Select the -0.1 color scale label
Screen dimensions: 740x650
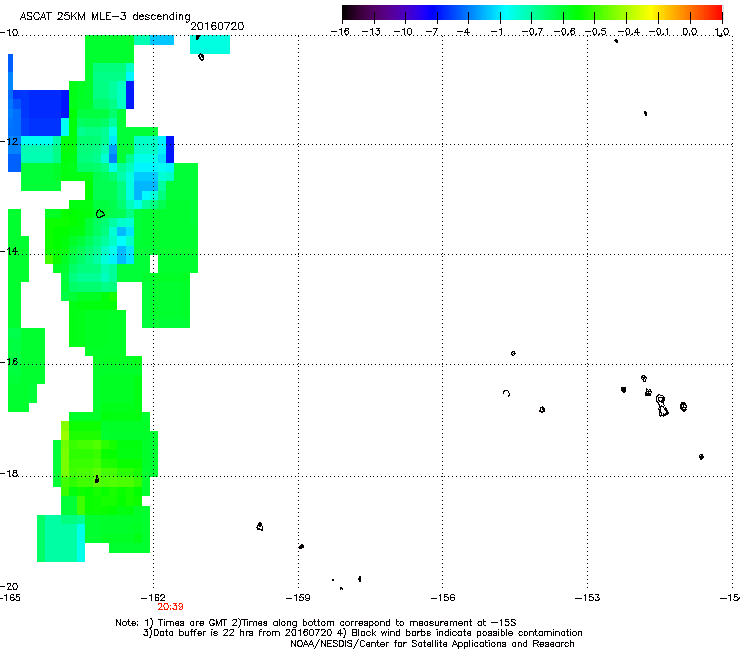click(660, 32)
